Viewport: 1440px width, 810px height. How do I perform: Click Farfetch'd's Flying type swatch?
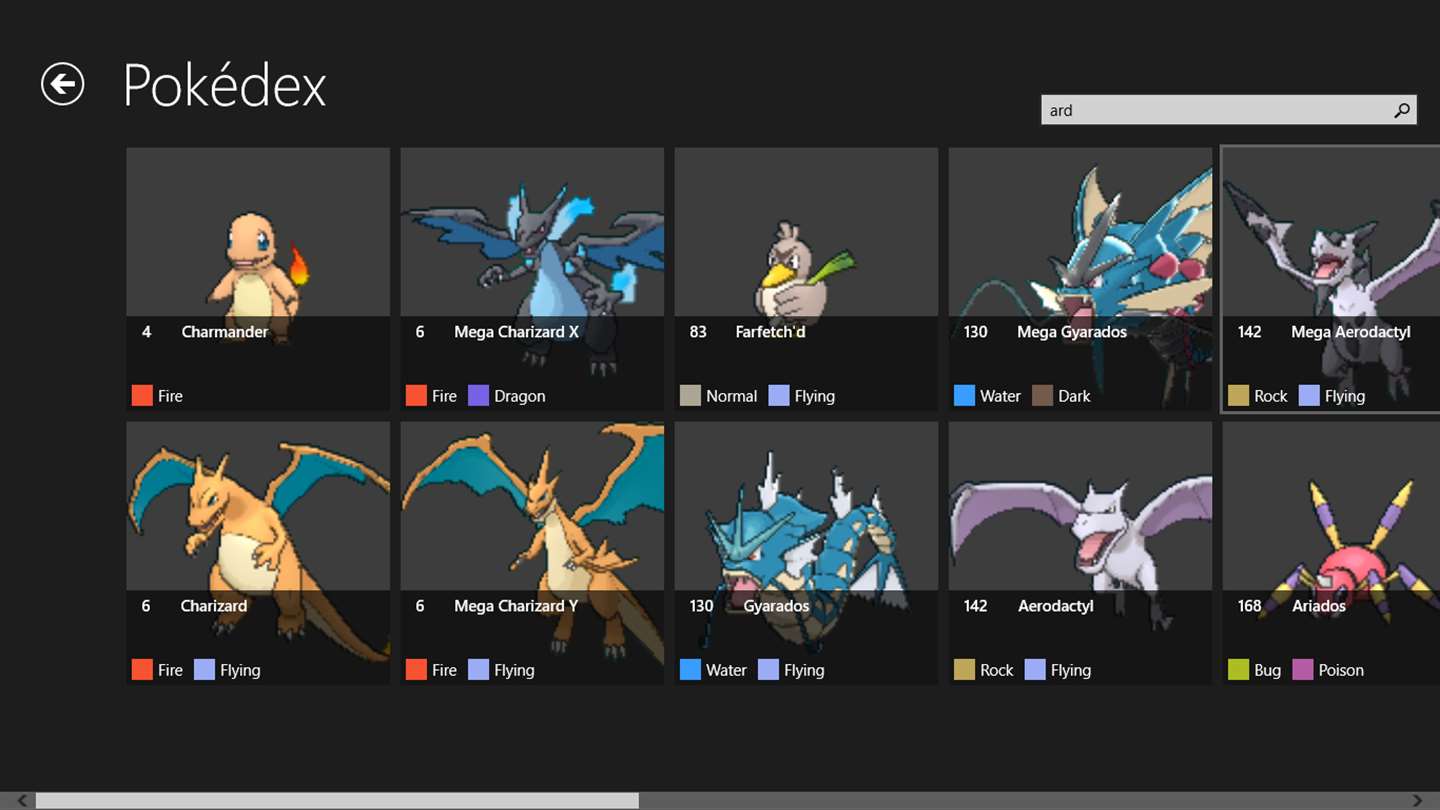pos(779,396)
